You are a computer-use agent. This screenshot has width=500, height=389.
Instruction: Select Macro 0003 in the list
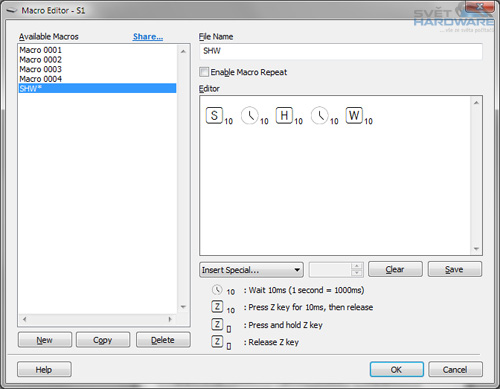pyautogui.click(x=97, y=69)
